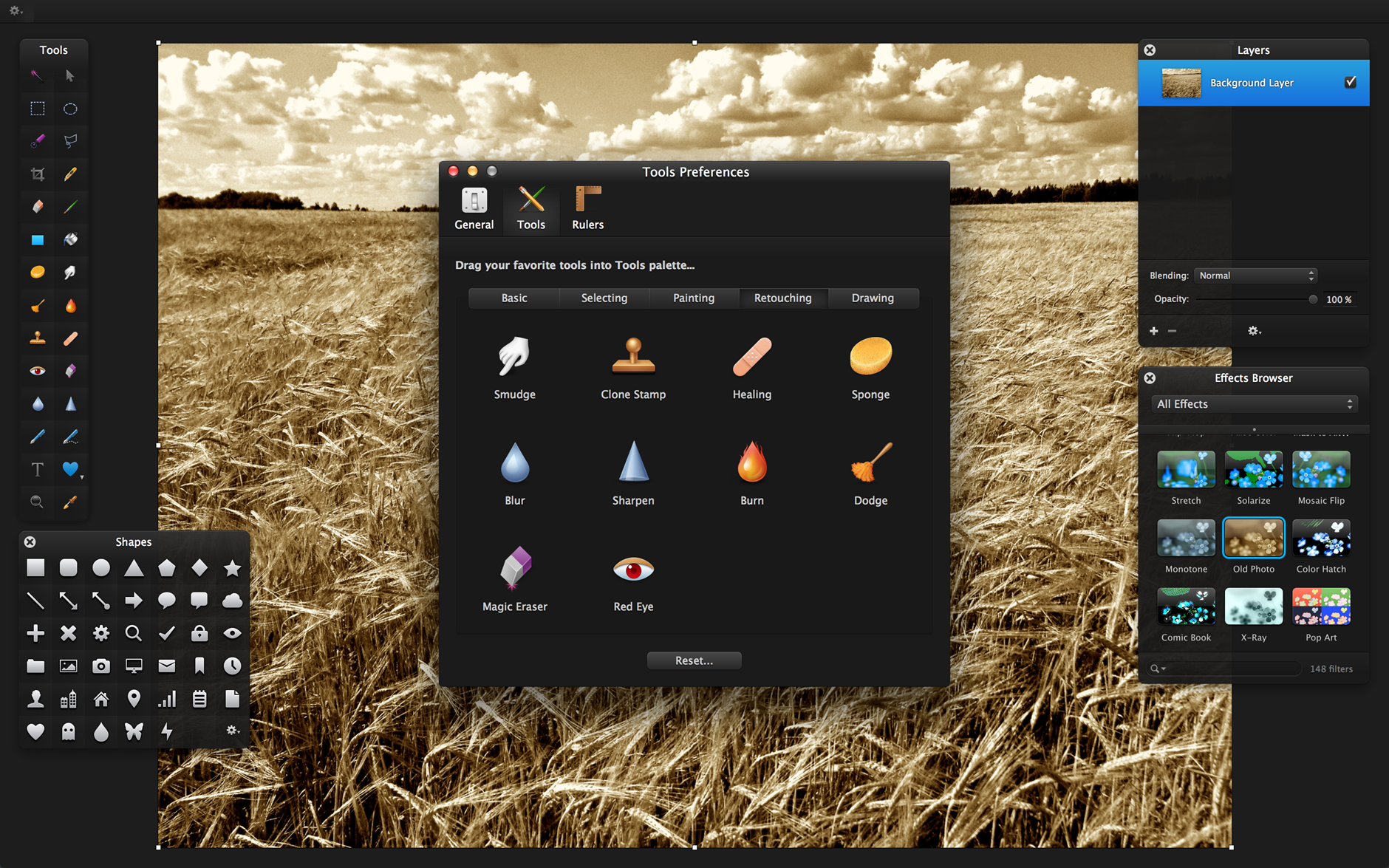Click the Red Eye tool in preferences

click(633, 570)
